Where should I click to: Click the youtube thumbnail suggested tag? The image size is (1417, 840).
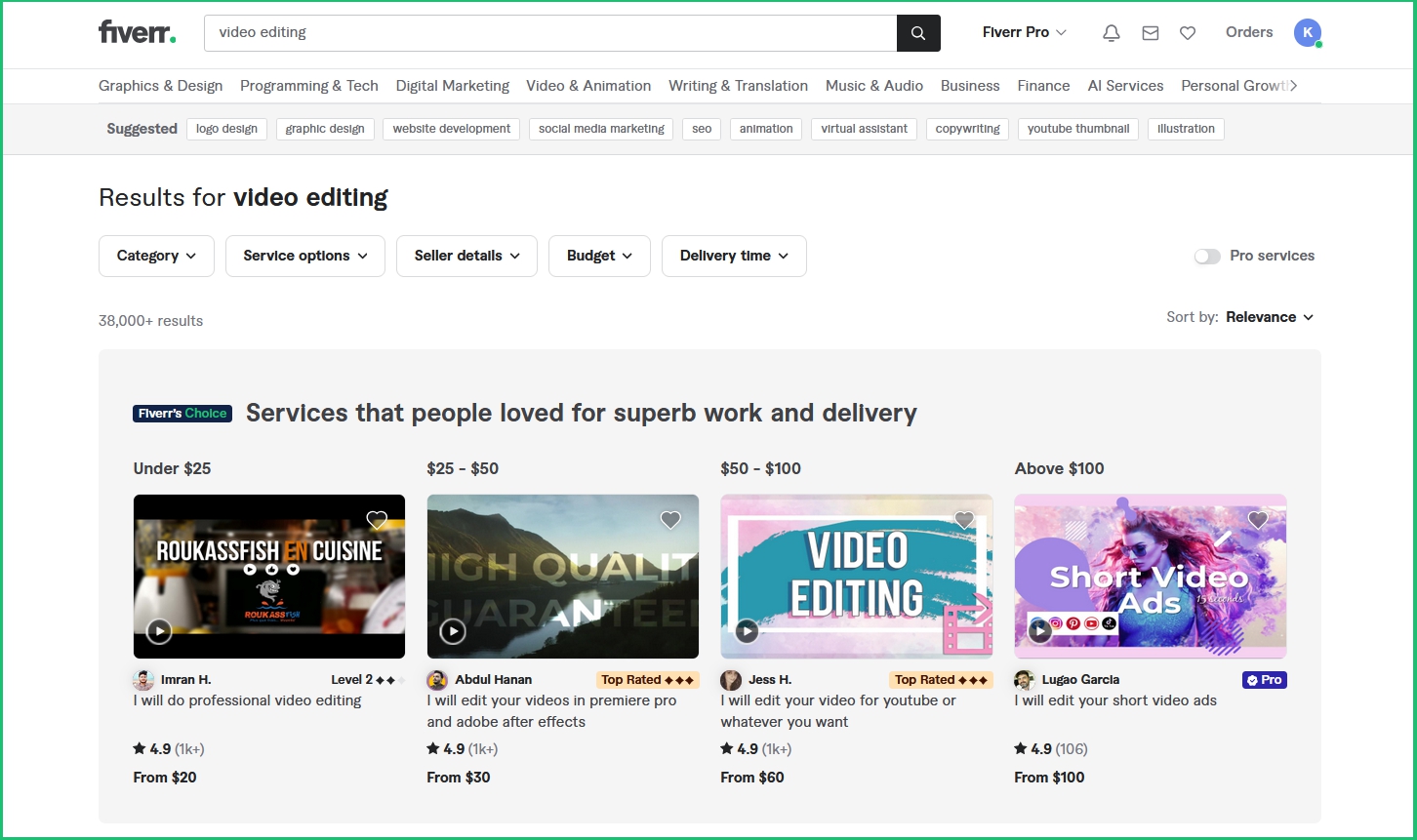click(1077, 129)
